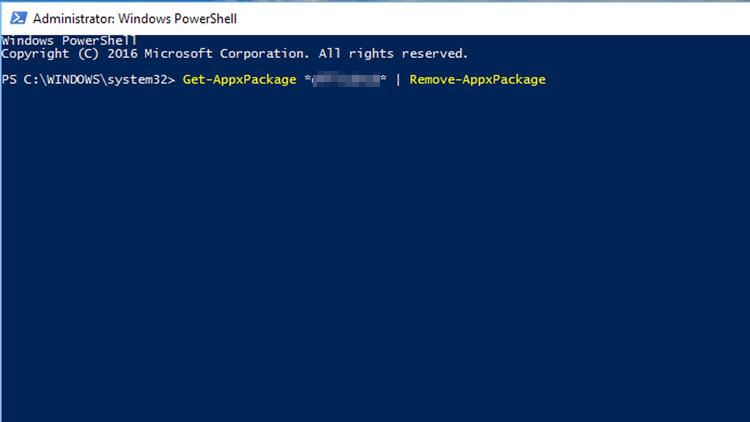750x422 pixels.
Task: Click the asterisk before the blurred package name
Action: (x=308, y=78)
